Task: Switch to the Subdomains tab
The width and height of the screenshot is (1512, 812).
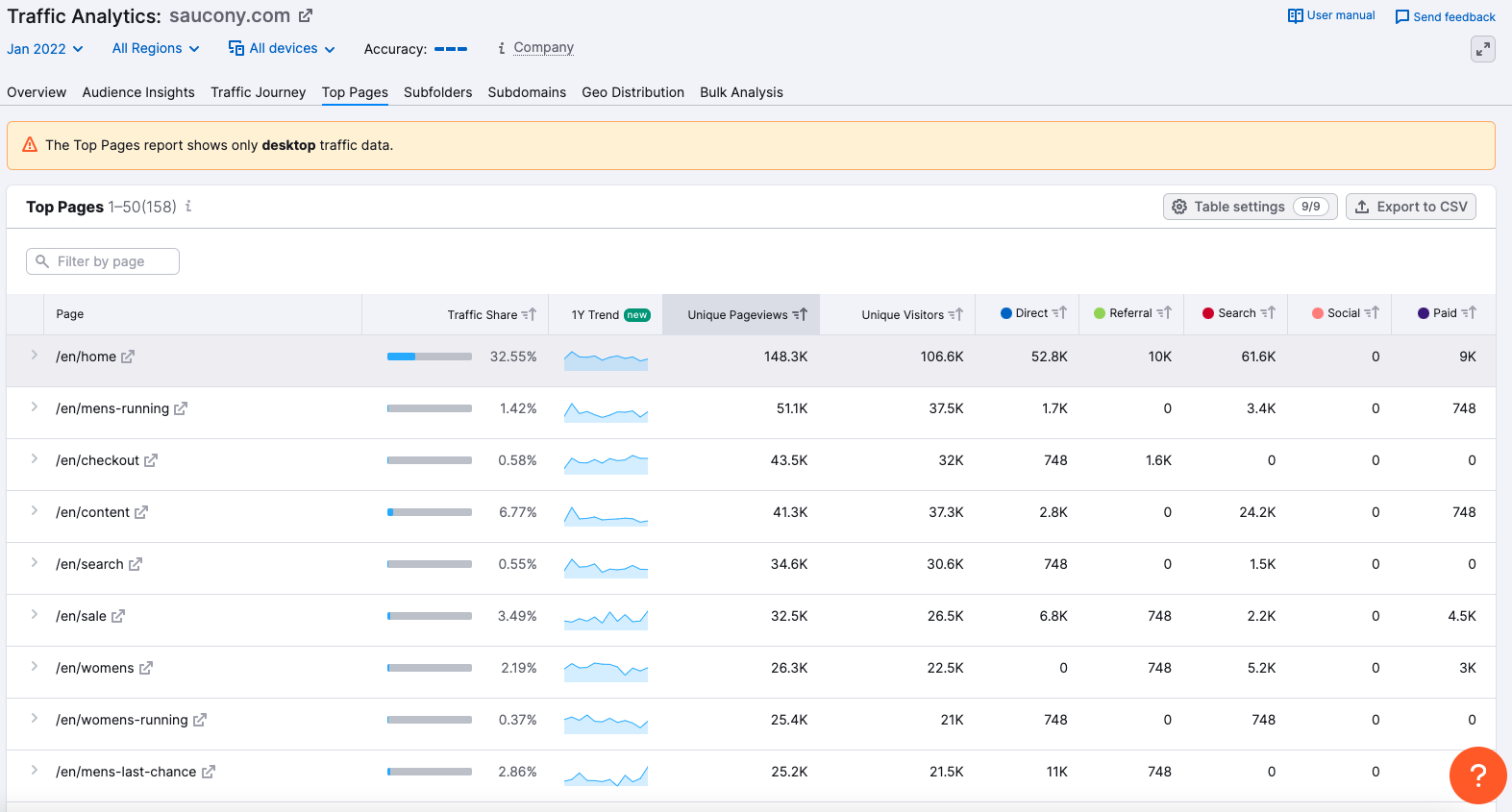Action: [x=527, y=92]
